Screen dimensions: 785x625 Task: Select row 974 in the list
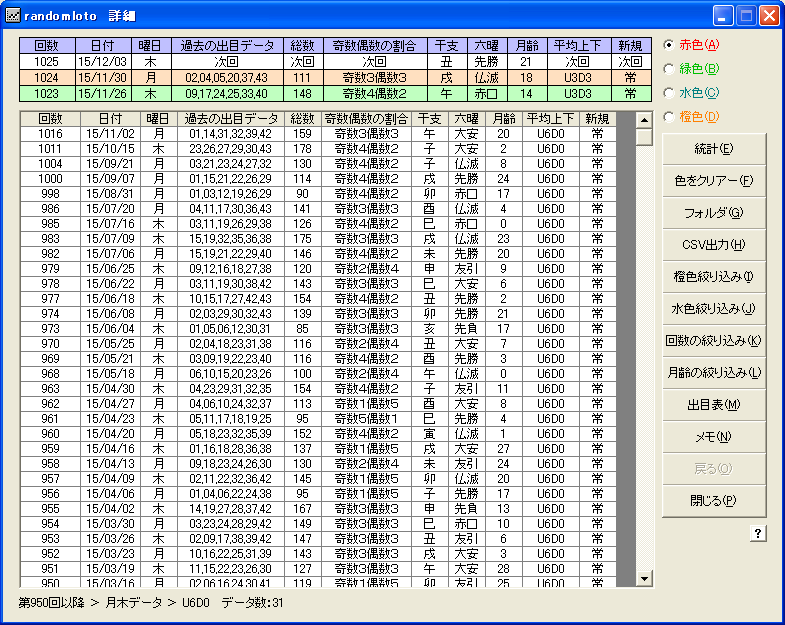point(318,314)
